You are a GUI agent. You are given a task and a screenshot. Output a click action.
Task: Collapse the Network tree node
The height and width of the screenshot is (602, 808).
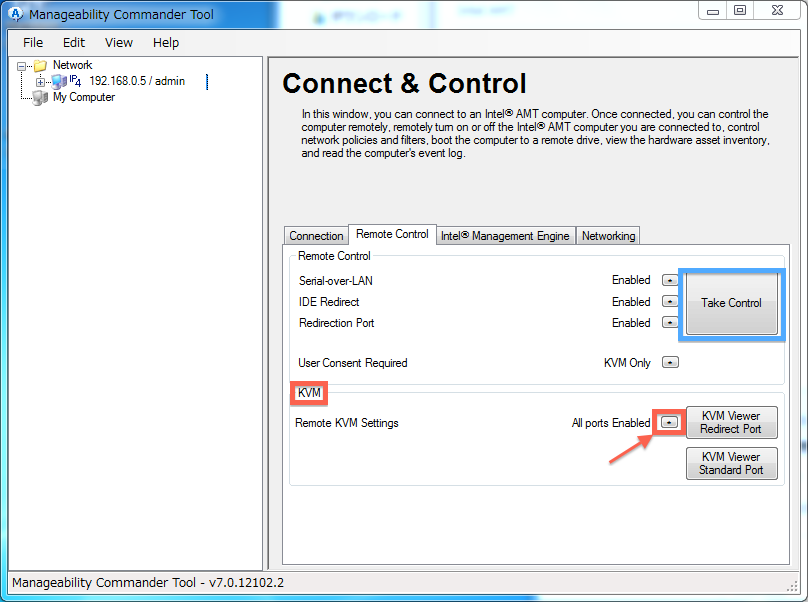point(21,66)
